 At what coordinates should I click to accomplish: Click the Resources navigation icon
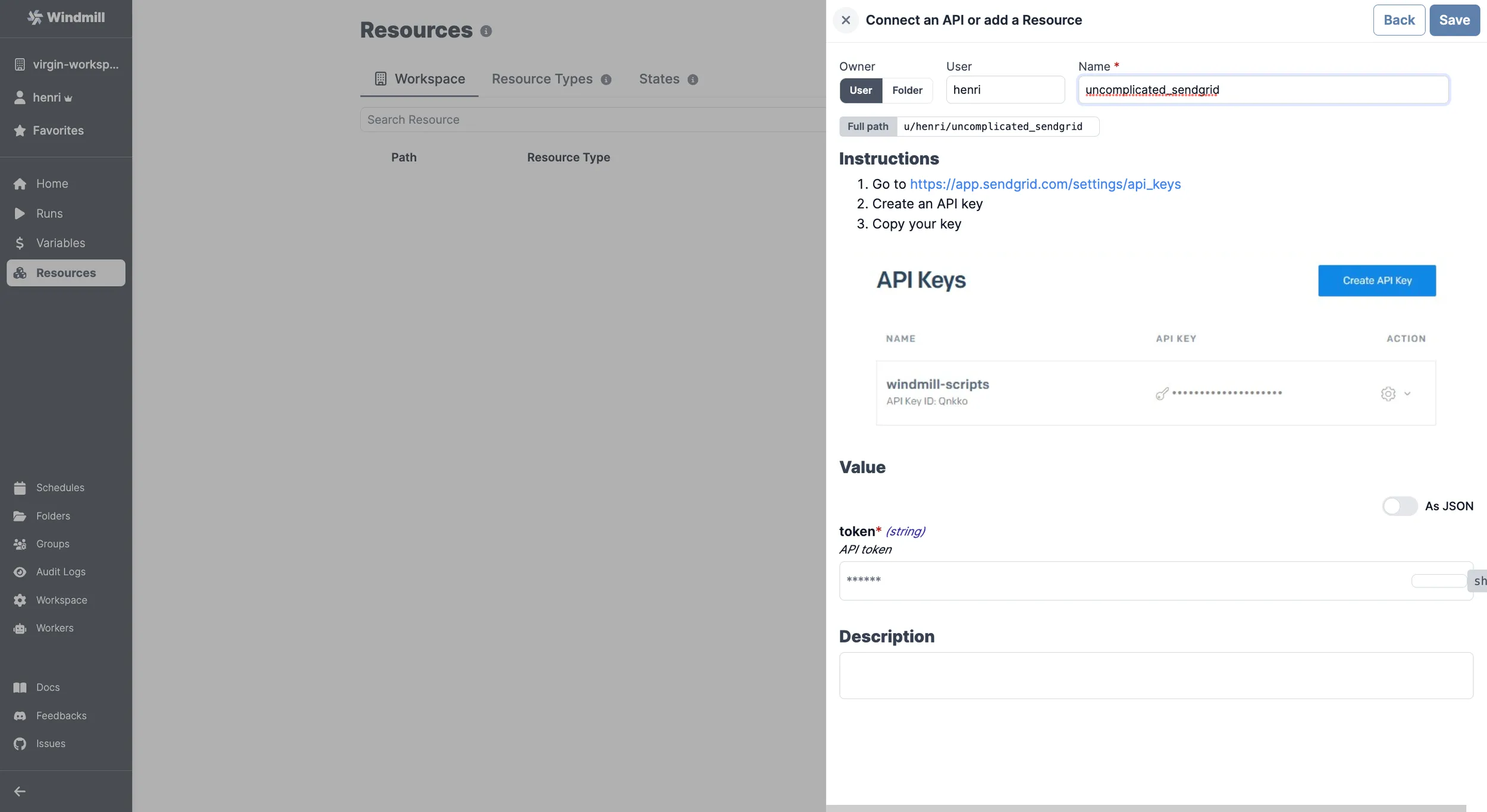[22, 272]
